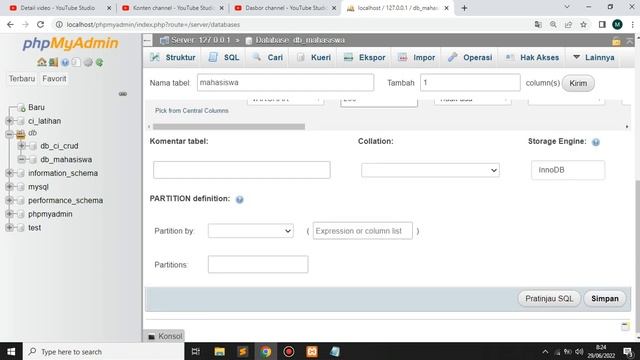Click the horizontal scrollbar of columns table
The height and width of the screenshot is (360, 640).
click(x=229, y=127)
